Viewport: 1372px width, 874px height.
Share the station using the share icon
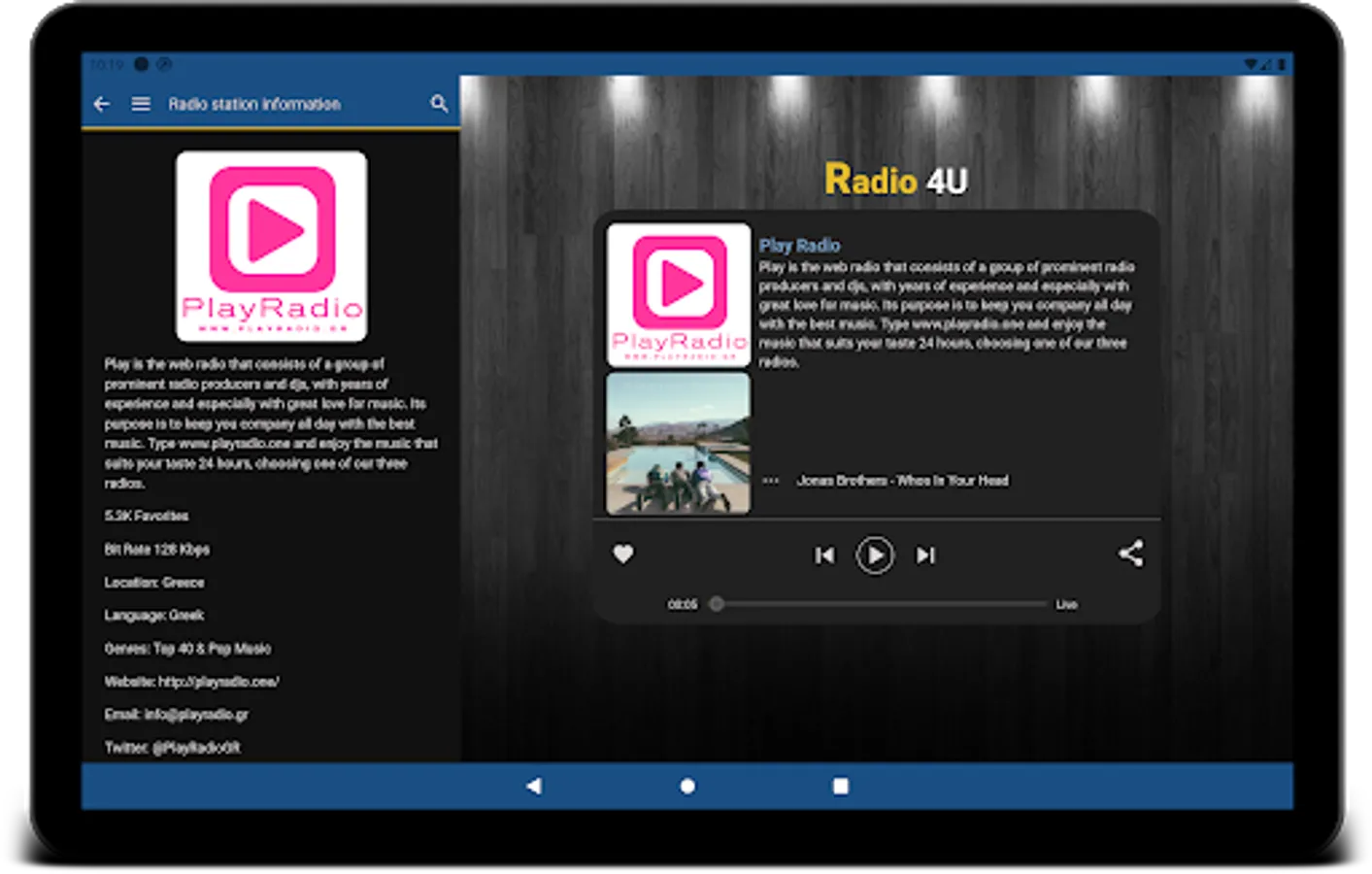1130,554
